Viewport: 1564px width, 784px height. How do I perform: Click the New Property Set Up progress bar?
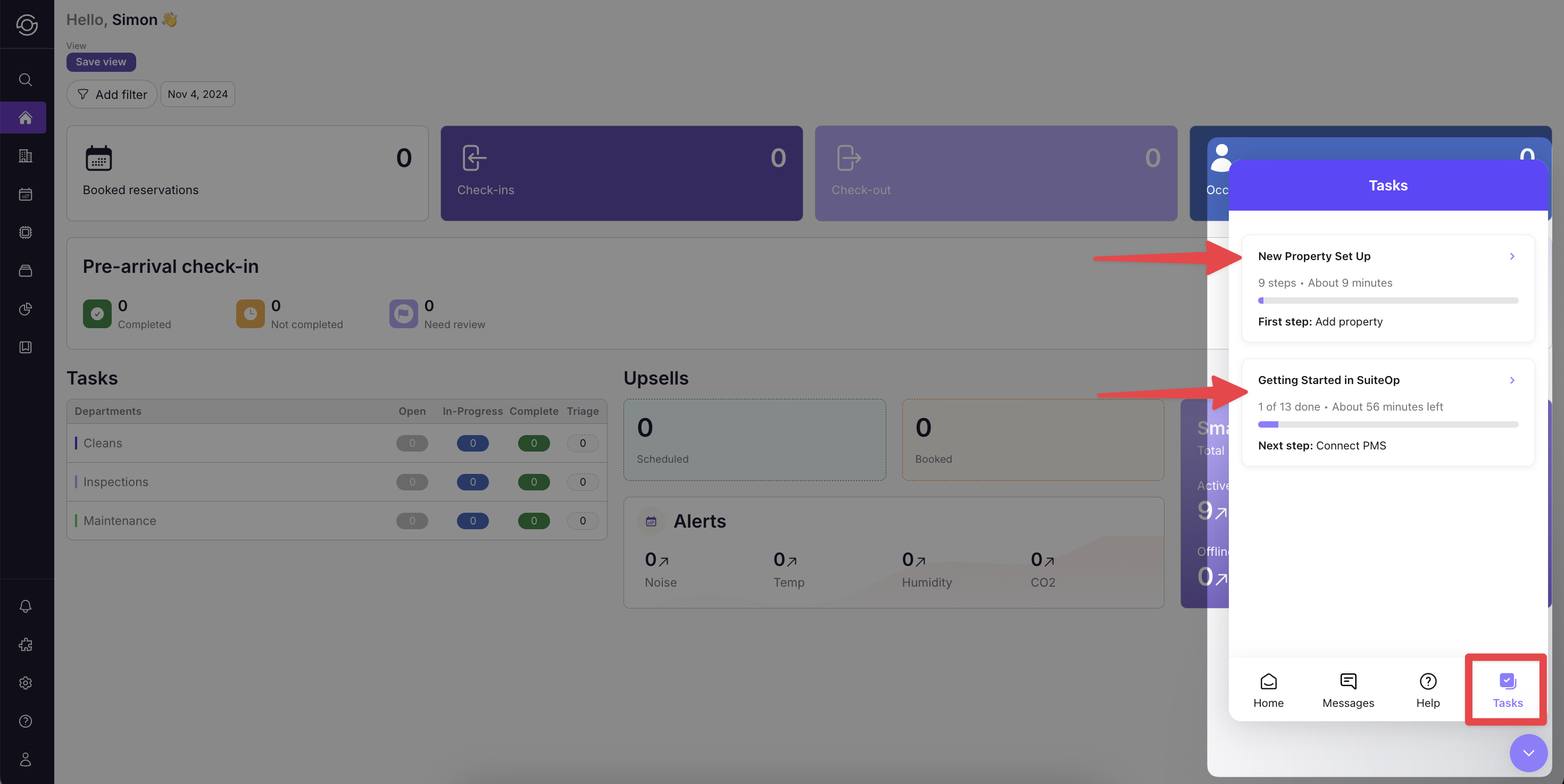point(1387,301)
